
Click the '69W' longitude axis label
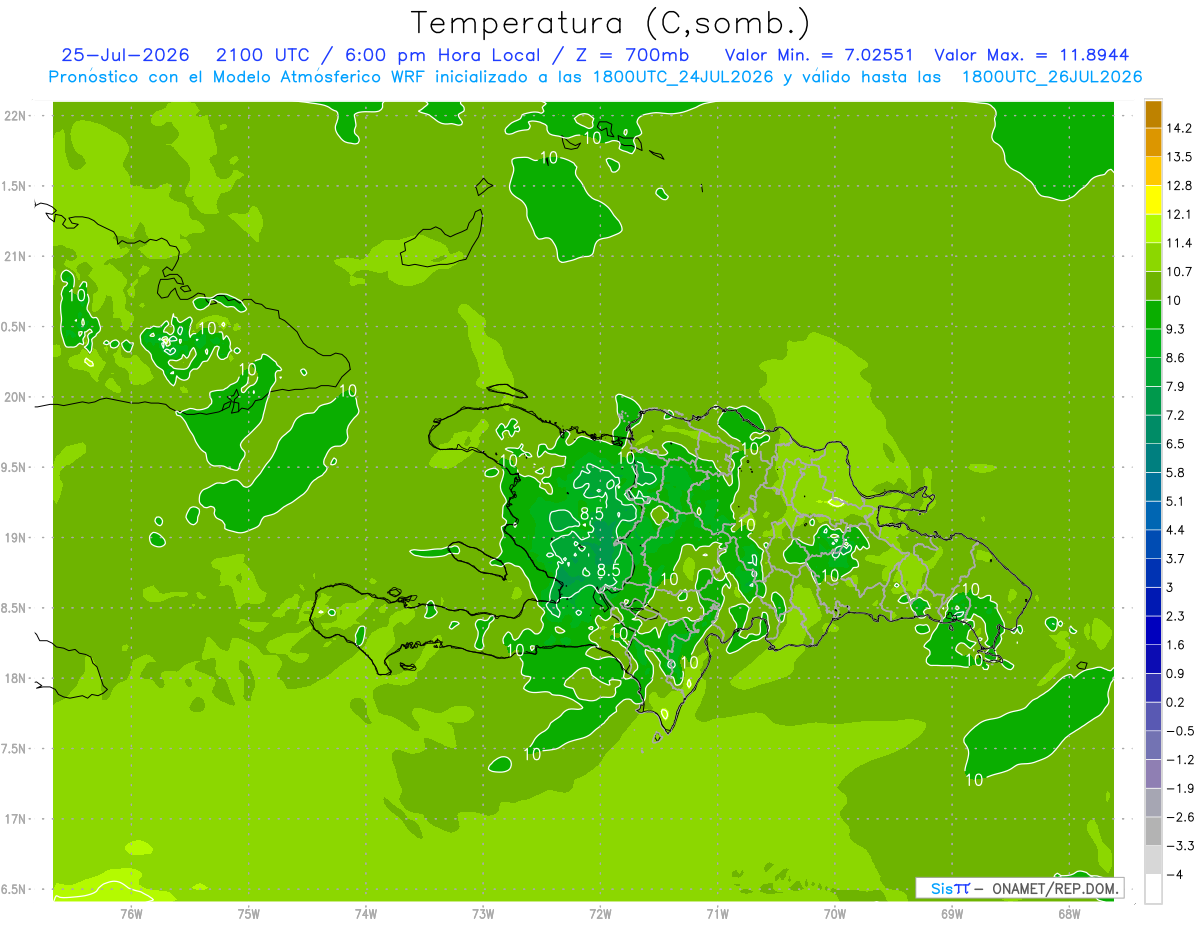click(952, 914)
